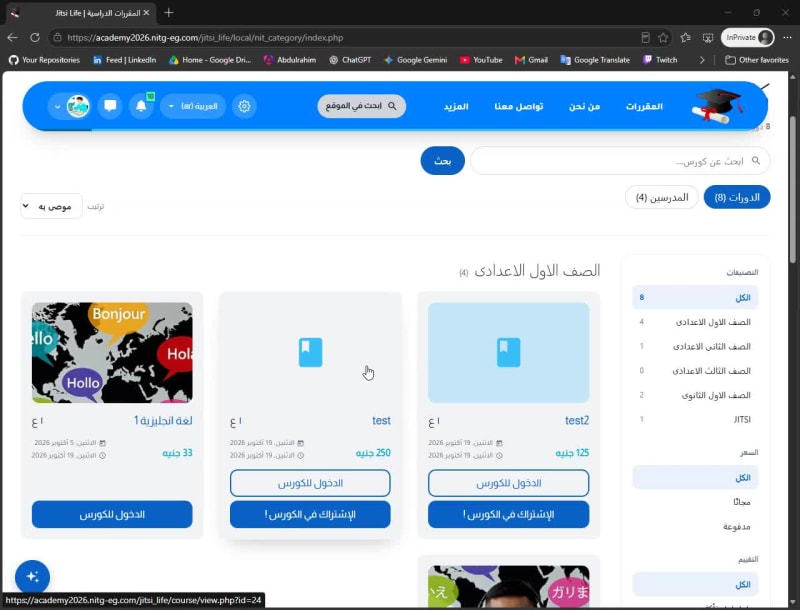Filter by الصف الثالث الاعدادى category
The height and width of the screenshot is (610, 800).
click(695, 371)
